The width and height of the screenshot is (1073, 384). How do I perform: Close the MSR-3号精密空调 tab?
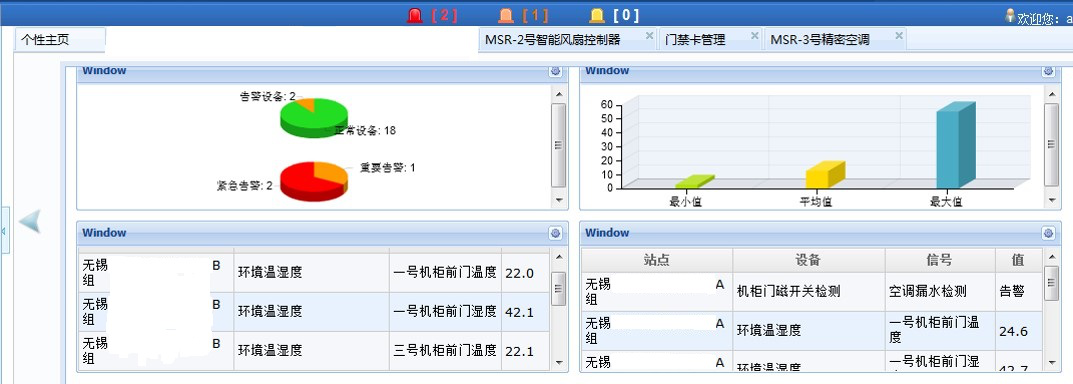(899, 36)
